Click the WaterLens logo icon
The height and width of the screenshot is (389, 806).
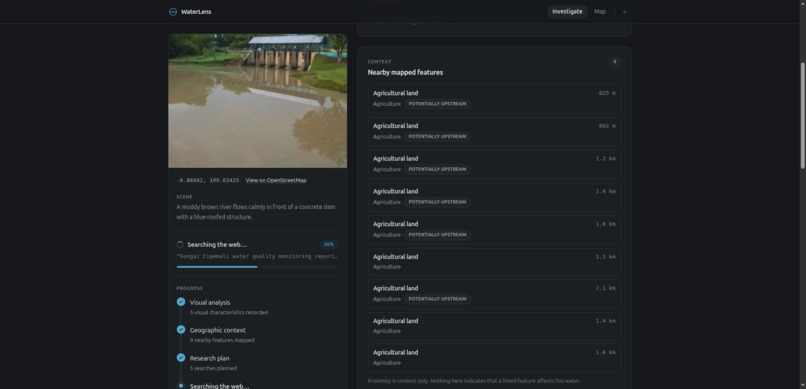click(x=173, y=12)
